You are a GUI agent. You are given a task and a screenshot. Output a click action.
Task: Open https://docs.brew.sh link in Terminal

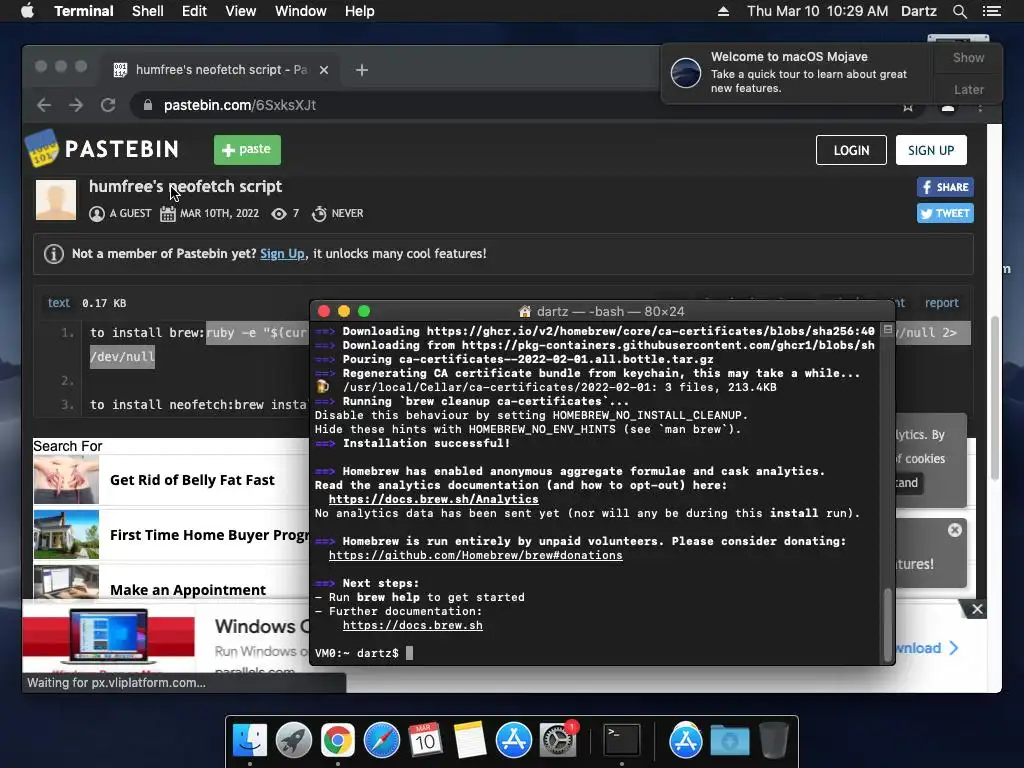pos(413,625)
